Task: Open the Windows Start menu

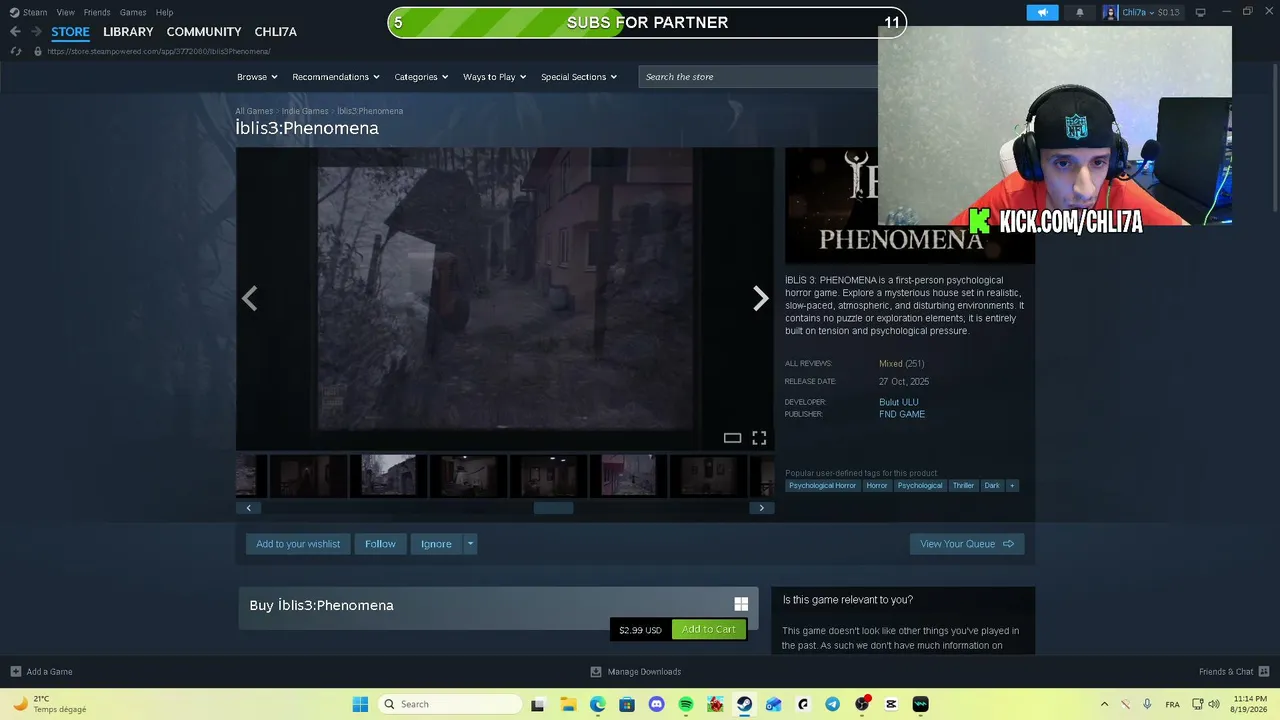Action: click(360, 704)
